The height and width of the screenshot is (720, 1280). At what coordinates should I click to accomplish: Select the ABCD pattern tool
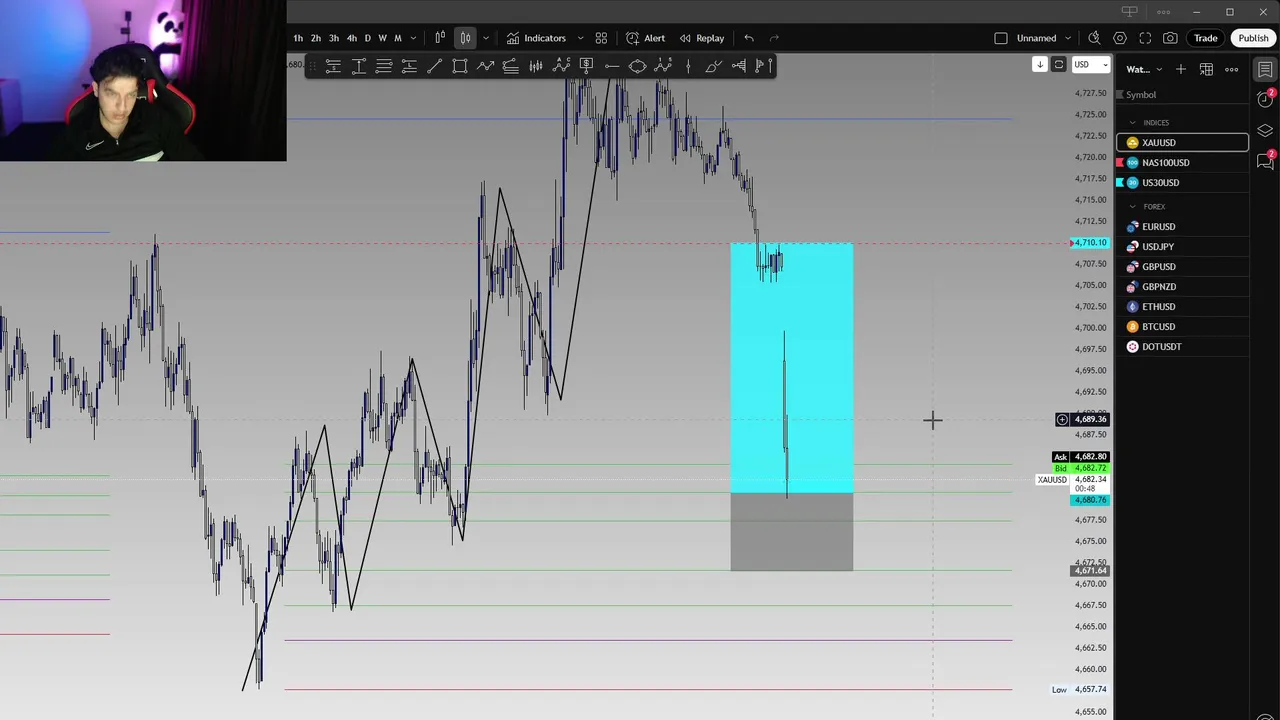tap(561, 66)
